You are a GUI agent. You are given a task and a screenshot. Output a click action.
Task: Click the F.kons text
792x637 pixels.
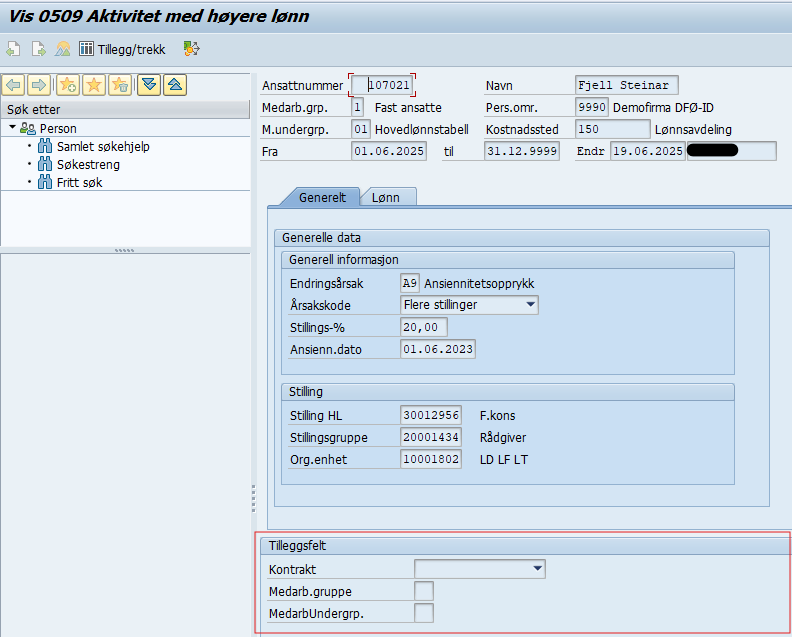tap(498, 416)
